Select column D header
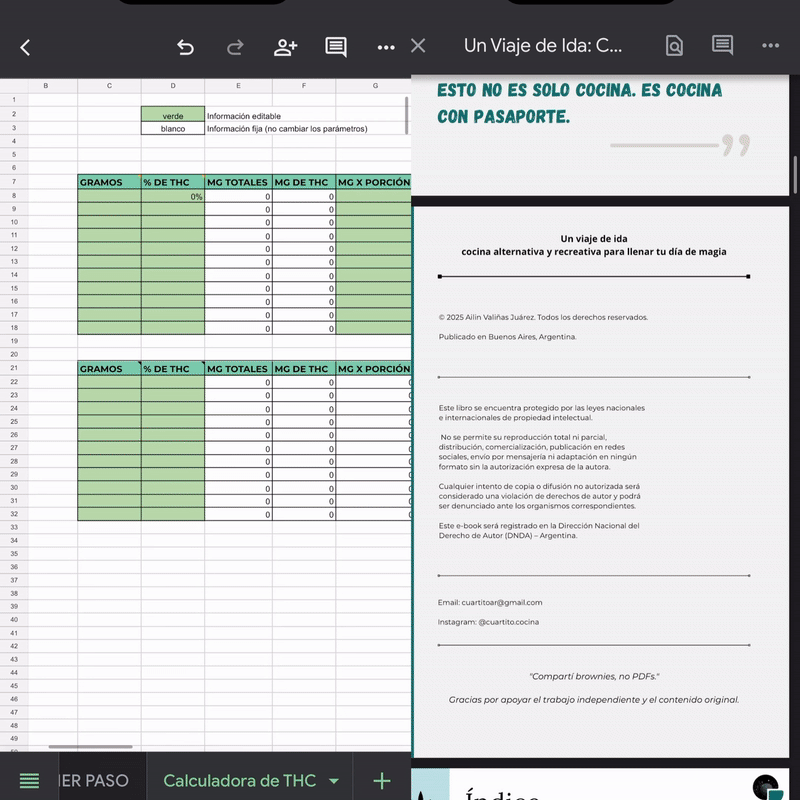The width and height of the screenshot is (800, 800). pyautogui.click(x=173, y=86)
